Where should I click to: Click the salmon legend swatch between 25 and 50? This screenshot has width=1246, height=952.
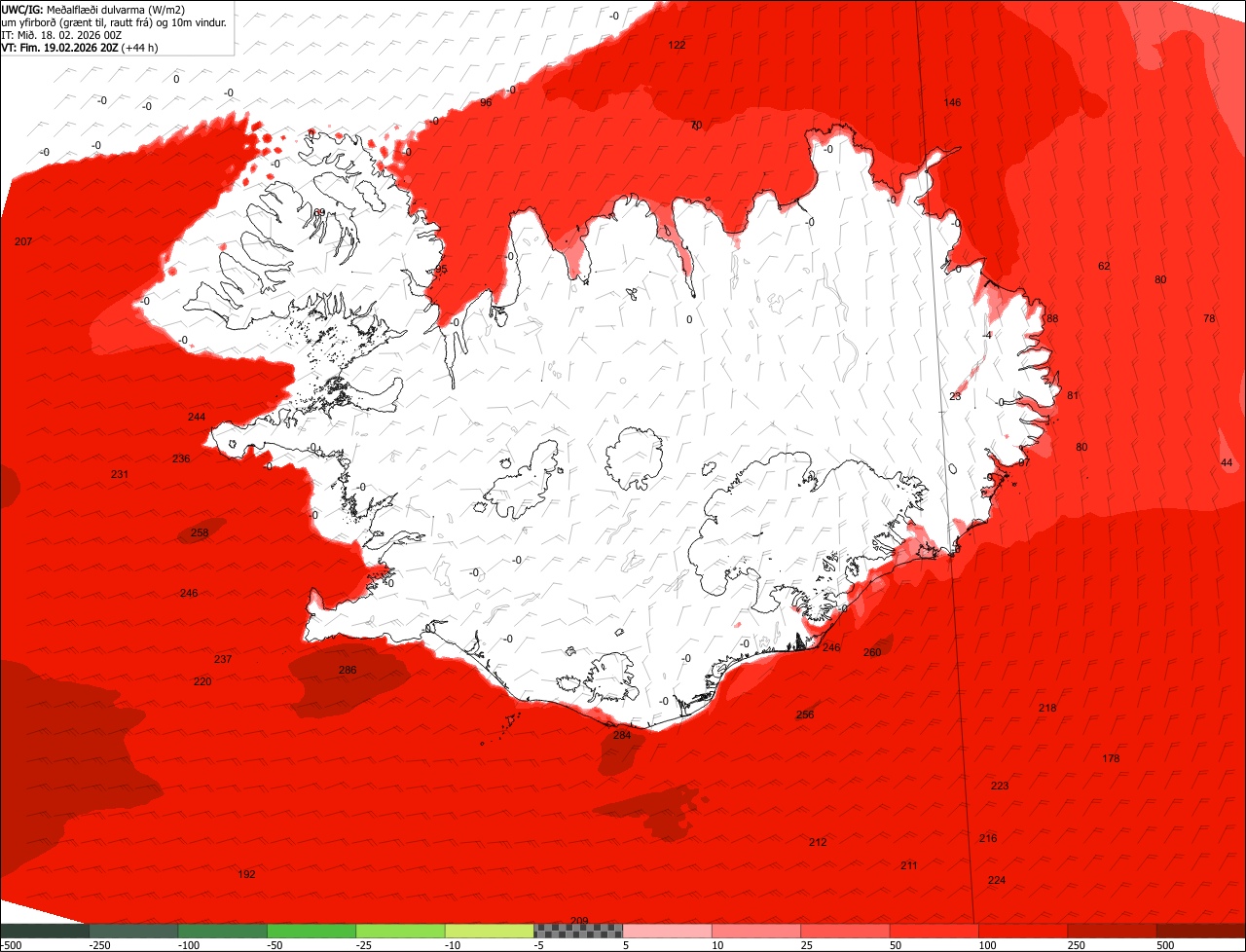coord(846,931)
